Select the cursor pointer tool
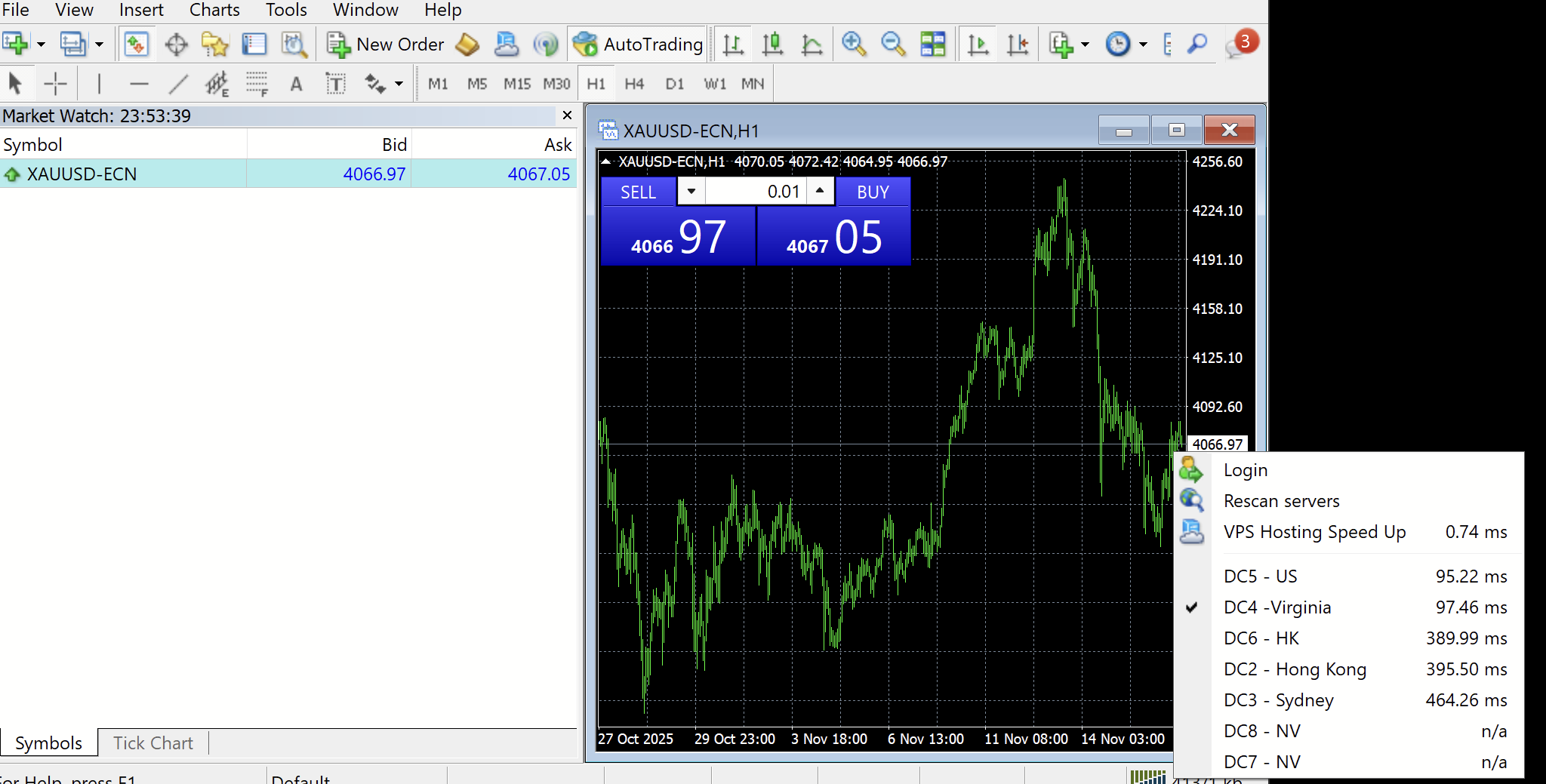This screenshot has height=784, width=1546. (x=15, y=83)
